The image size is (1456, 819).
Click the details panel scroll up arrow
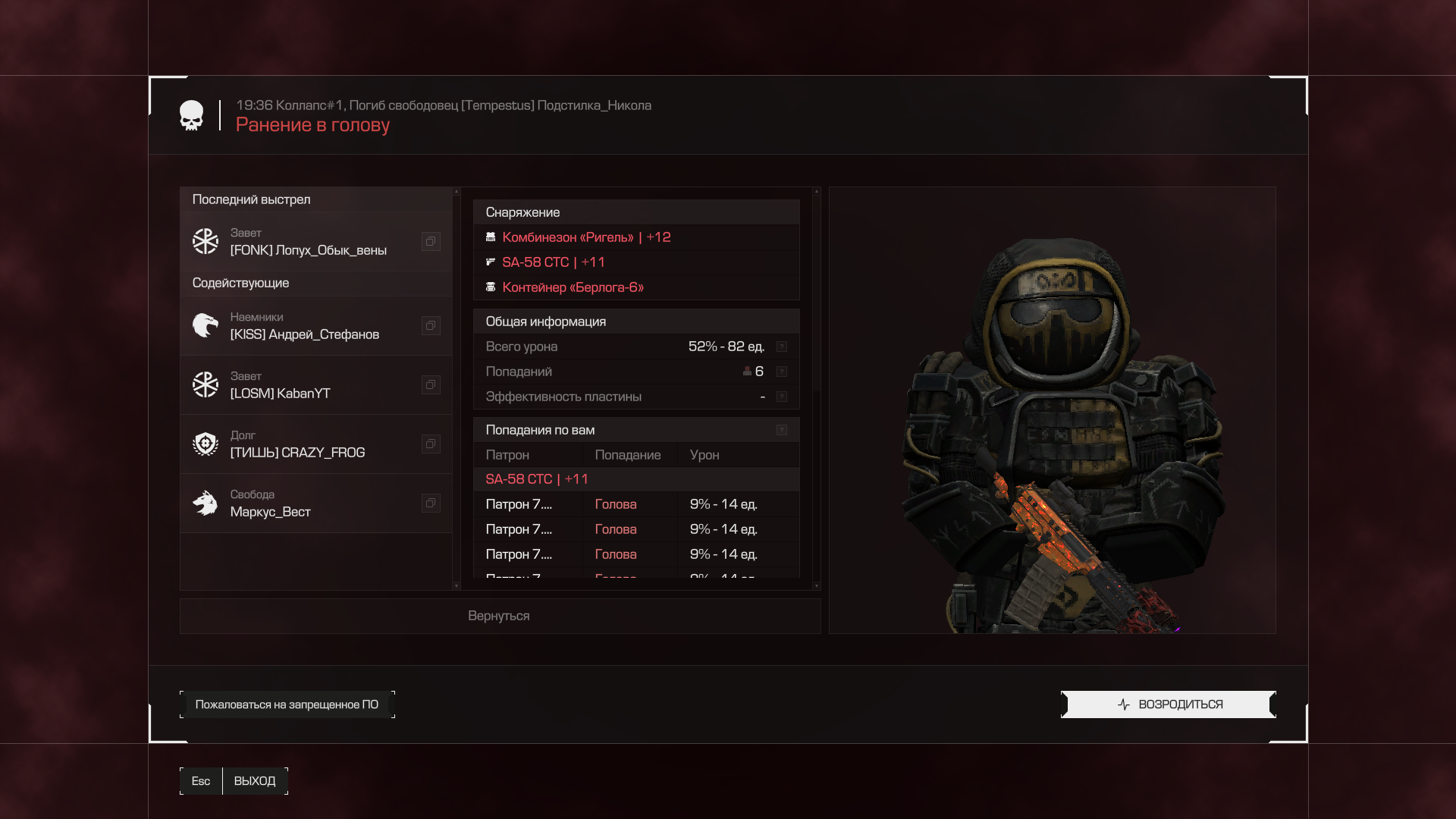(x=816, y=192)
